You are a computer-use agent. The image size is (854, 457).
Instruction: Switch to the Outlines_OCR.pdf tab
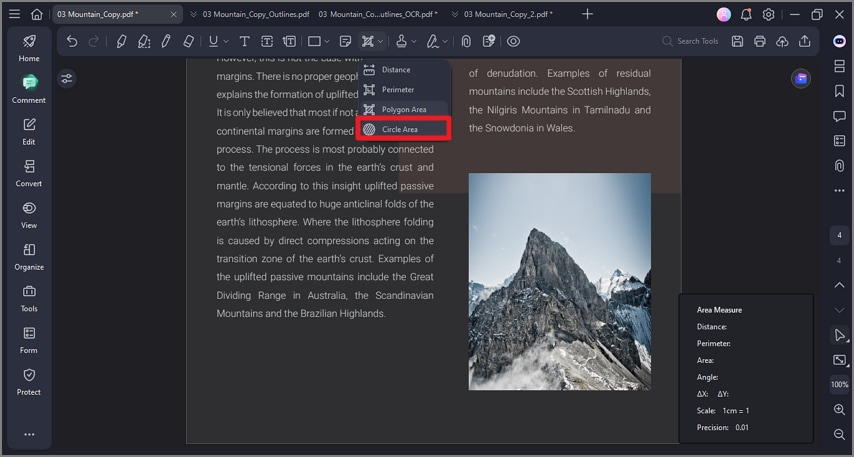coord(377,14)
